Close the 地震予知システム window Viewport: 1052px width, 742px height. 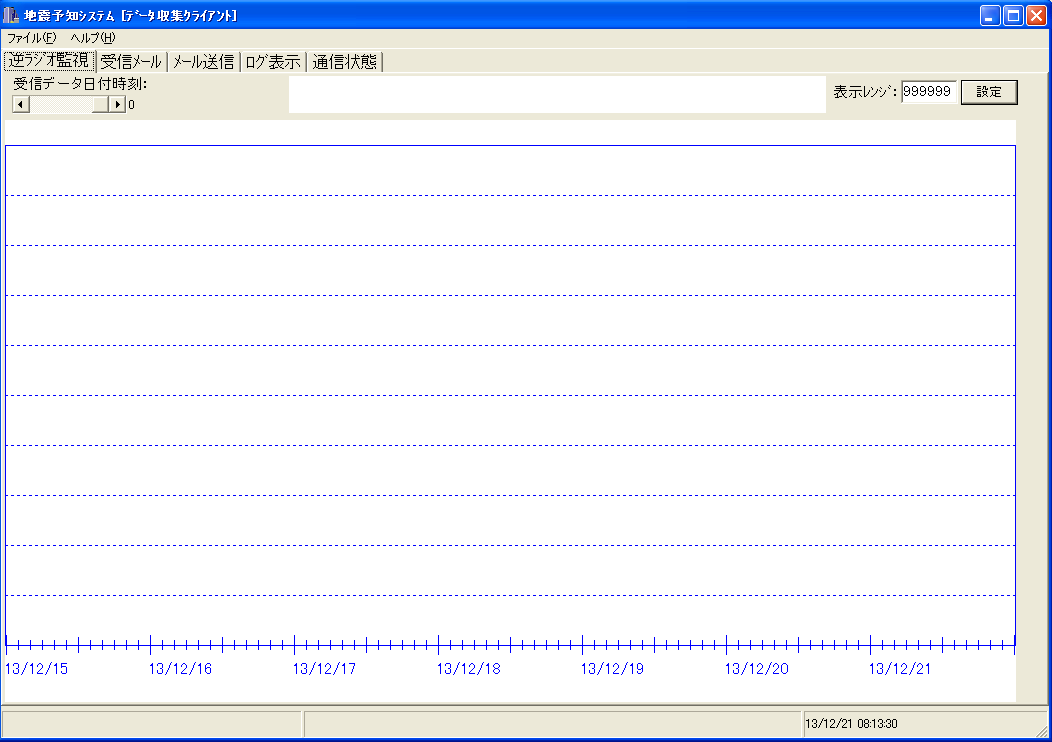coord(1036,15)
